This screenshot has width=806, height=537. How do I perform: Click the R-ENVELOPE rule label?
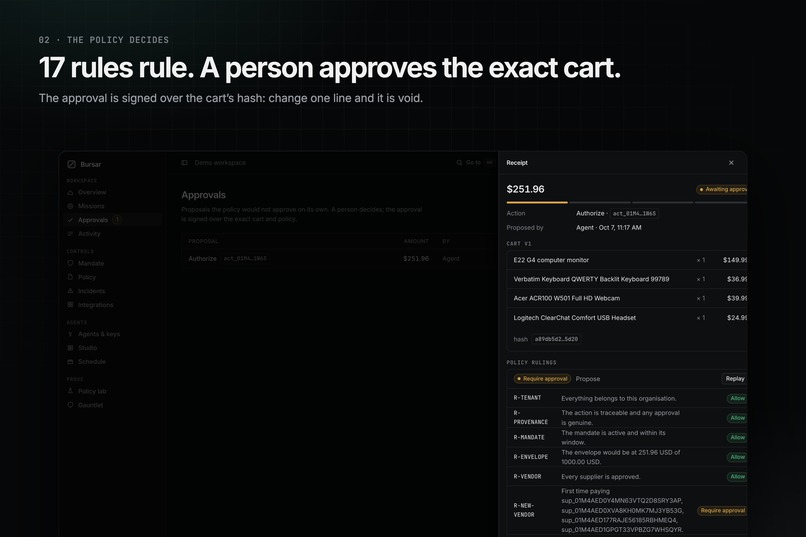(530, 456)
